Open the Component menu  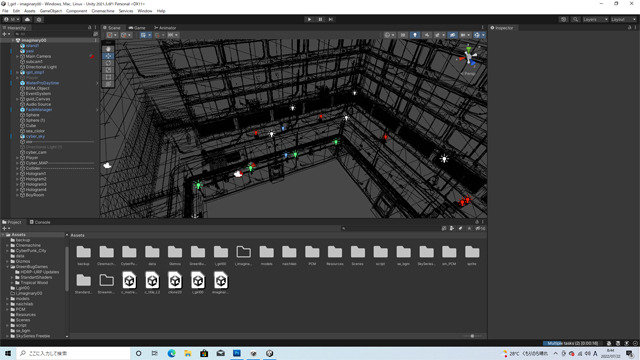pos(76,11)
